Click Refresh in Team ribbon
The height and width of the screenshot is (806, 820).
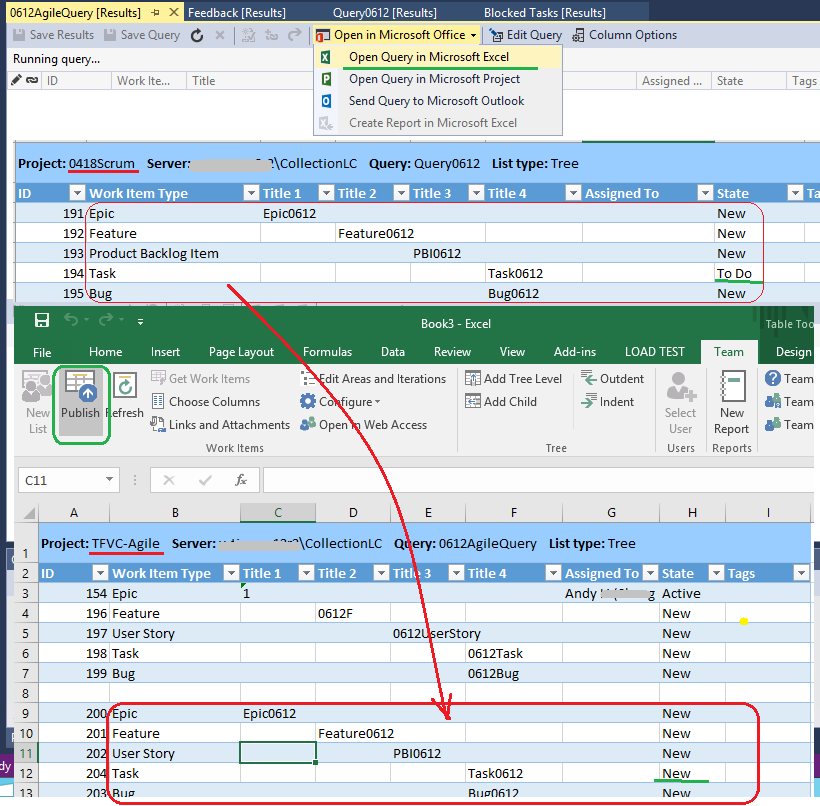tap(125, 396)
